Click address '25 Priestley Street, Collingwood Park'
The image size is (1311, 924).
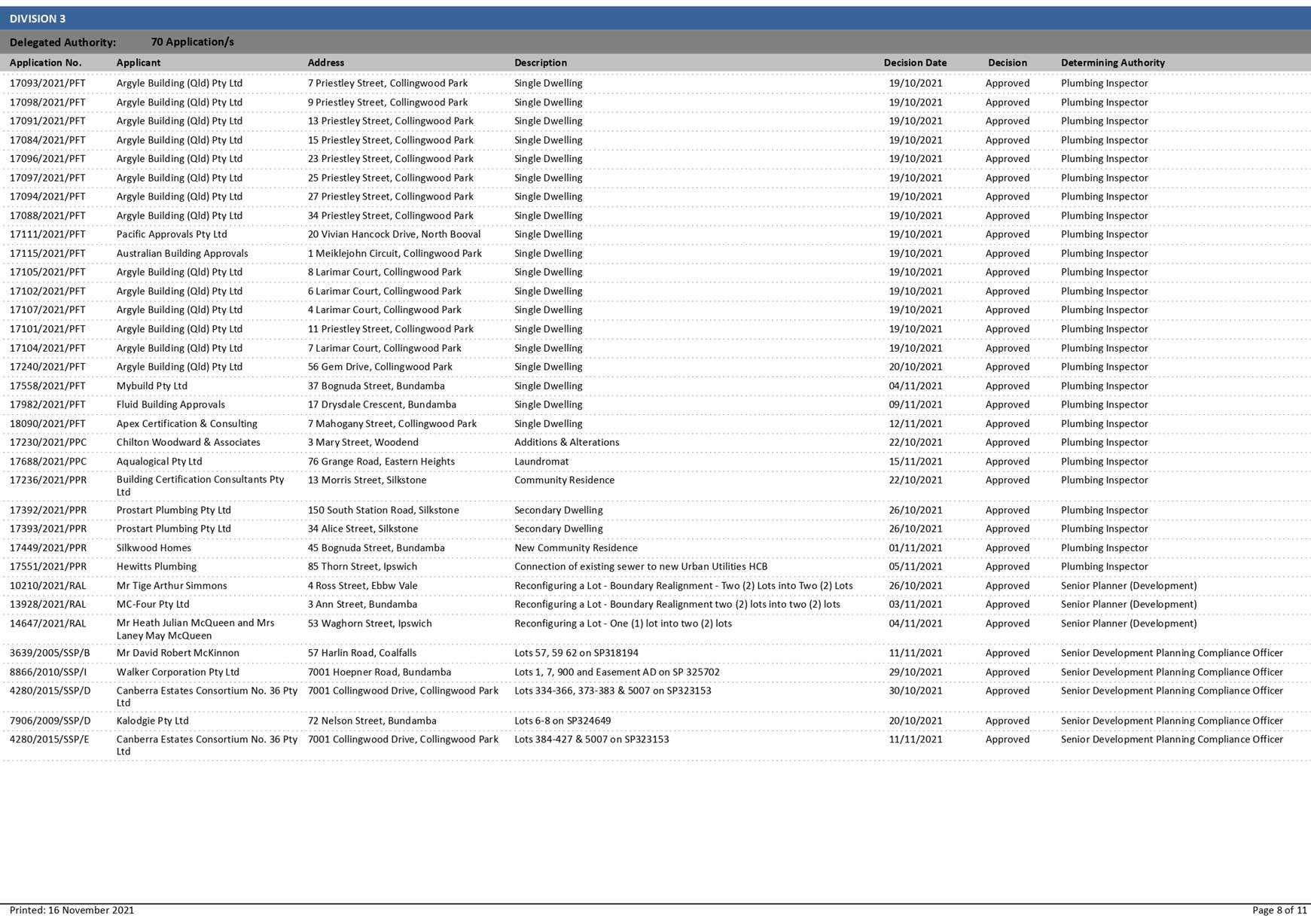pyautogui.click(x=390, y=178)
